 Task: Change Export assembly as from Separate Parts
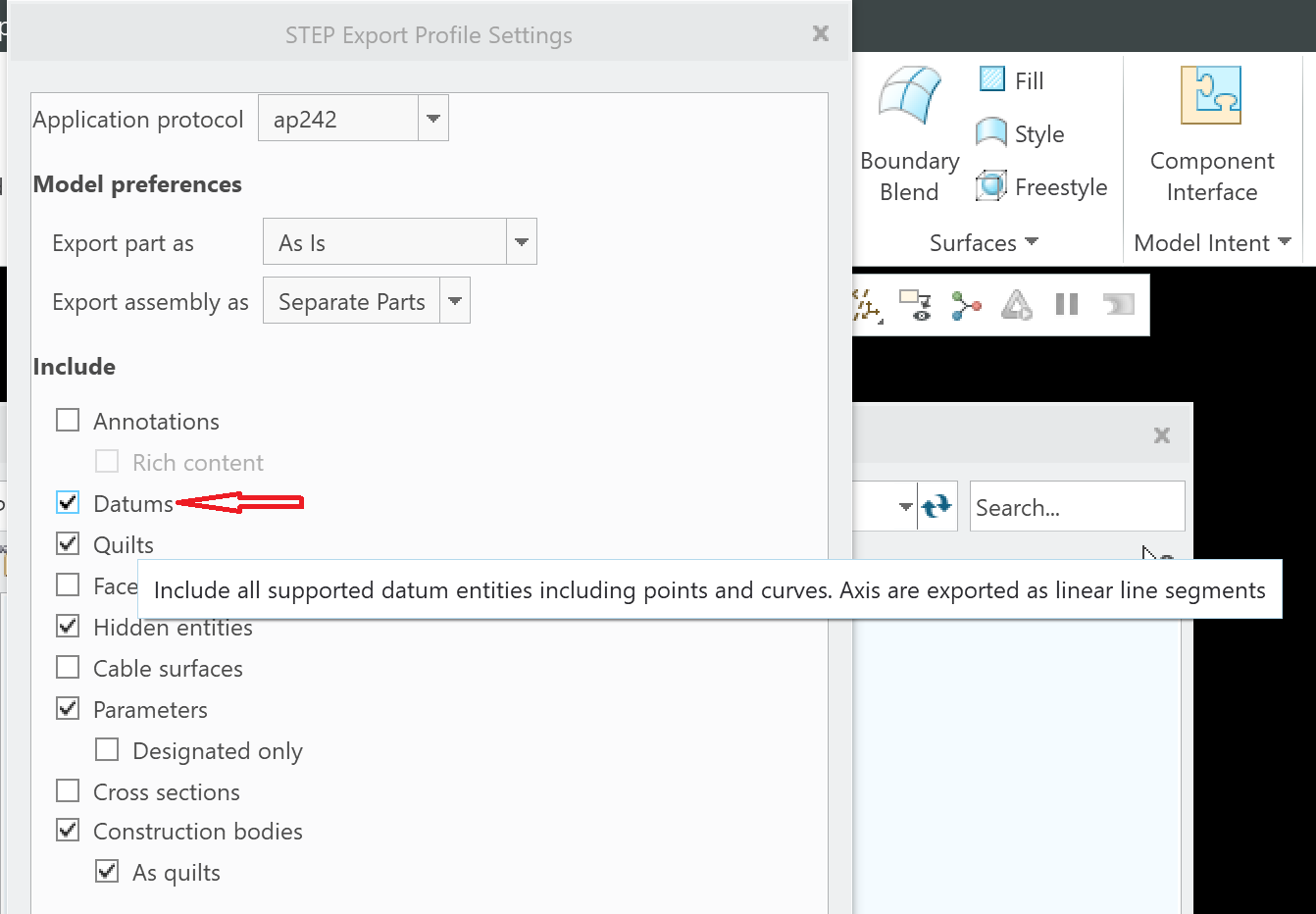pyautogui.click(x=454, y=300)
